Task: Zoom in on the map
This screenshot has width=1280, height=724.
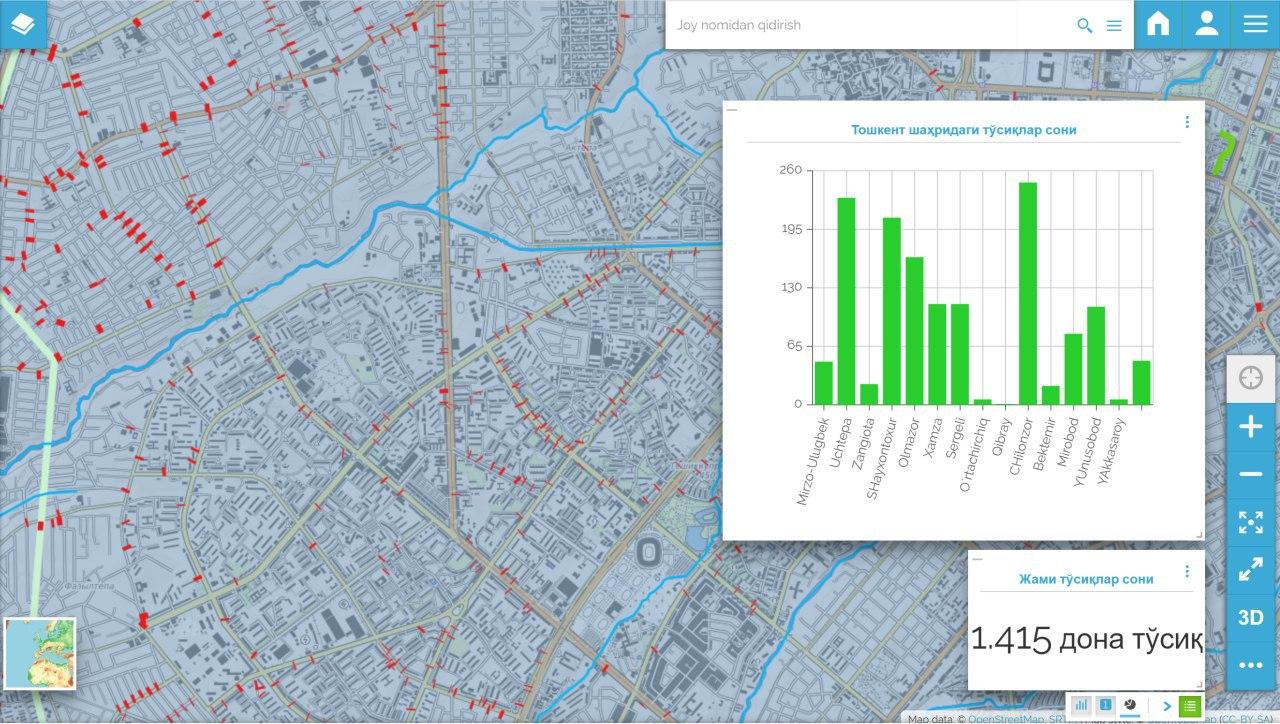Action: [1251, 427]
